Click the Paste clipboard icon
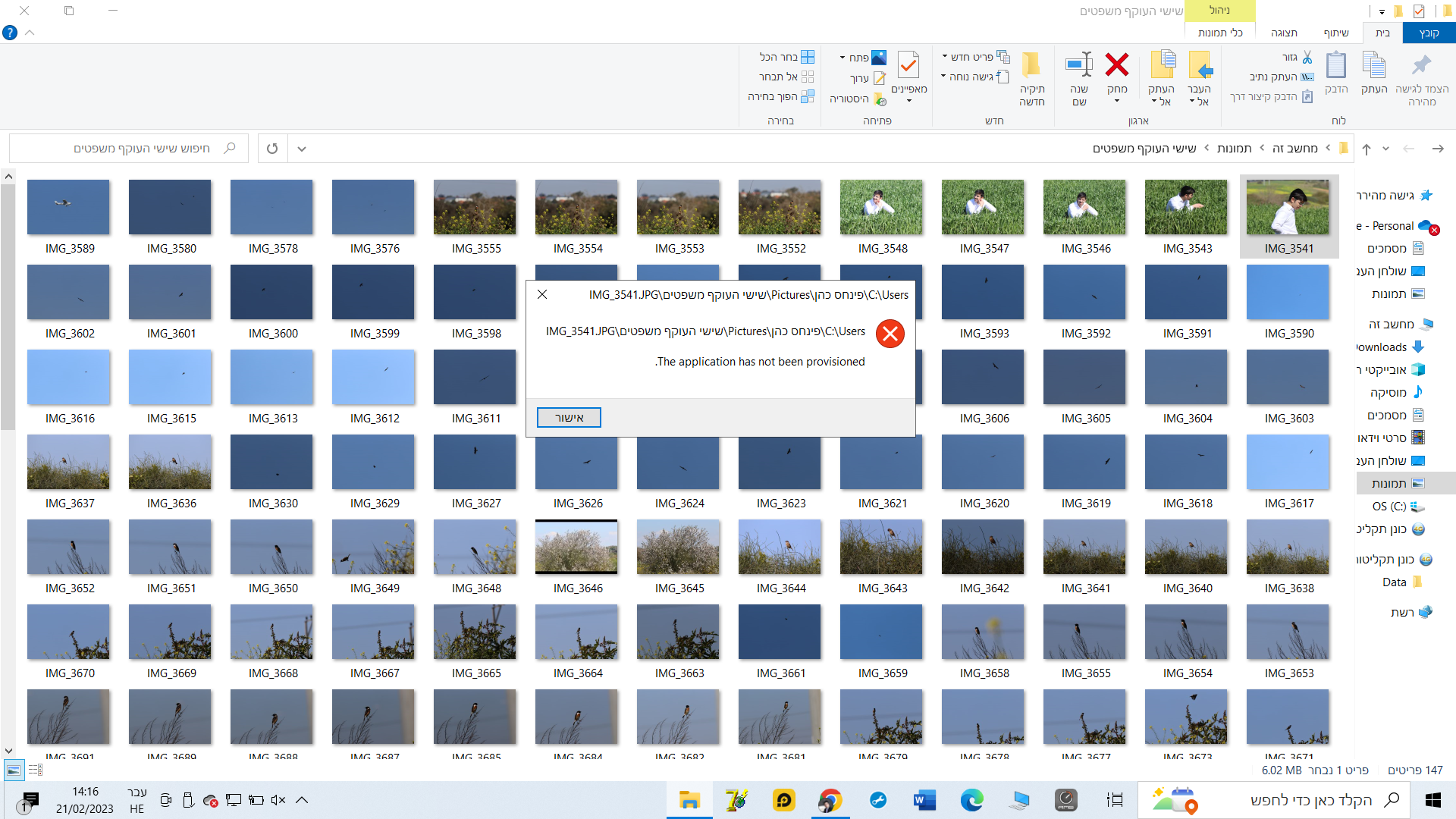Screen dimensions: 1456x819 1336,65
